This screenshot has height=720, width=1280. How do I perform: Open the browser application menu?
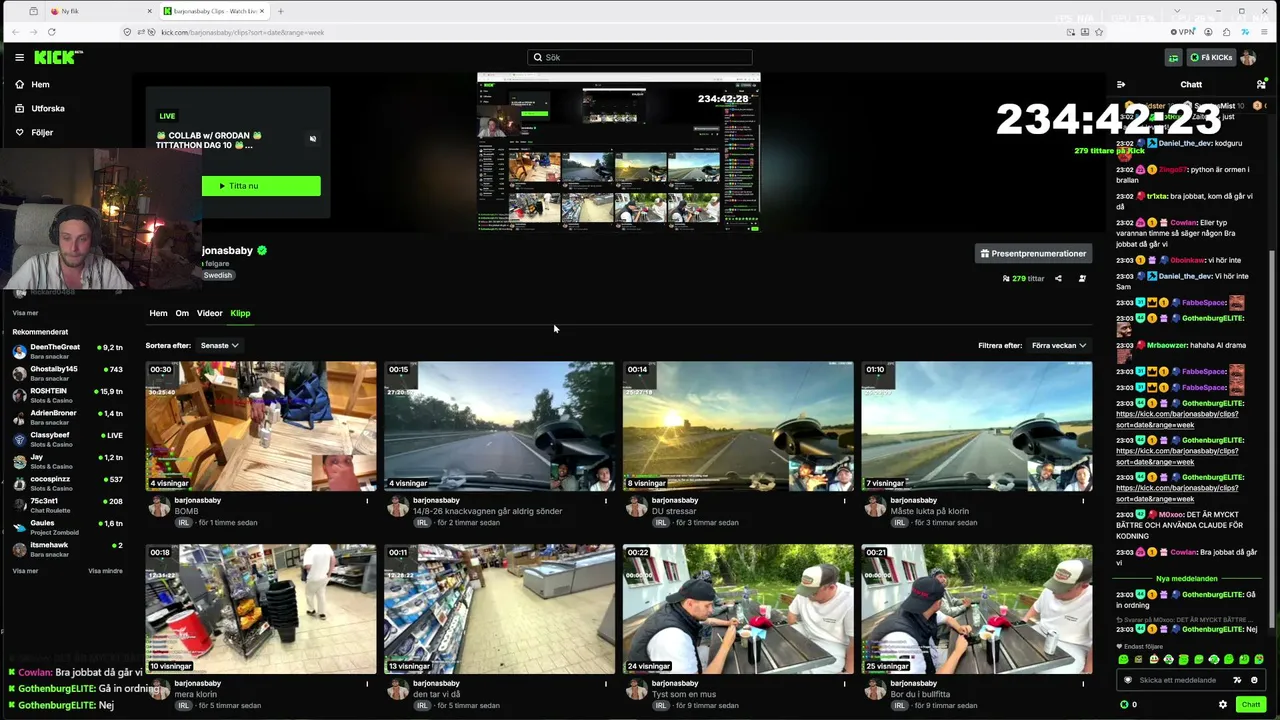coord(1263,32)
